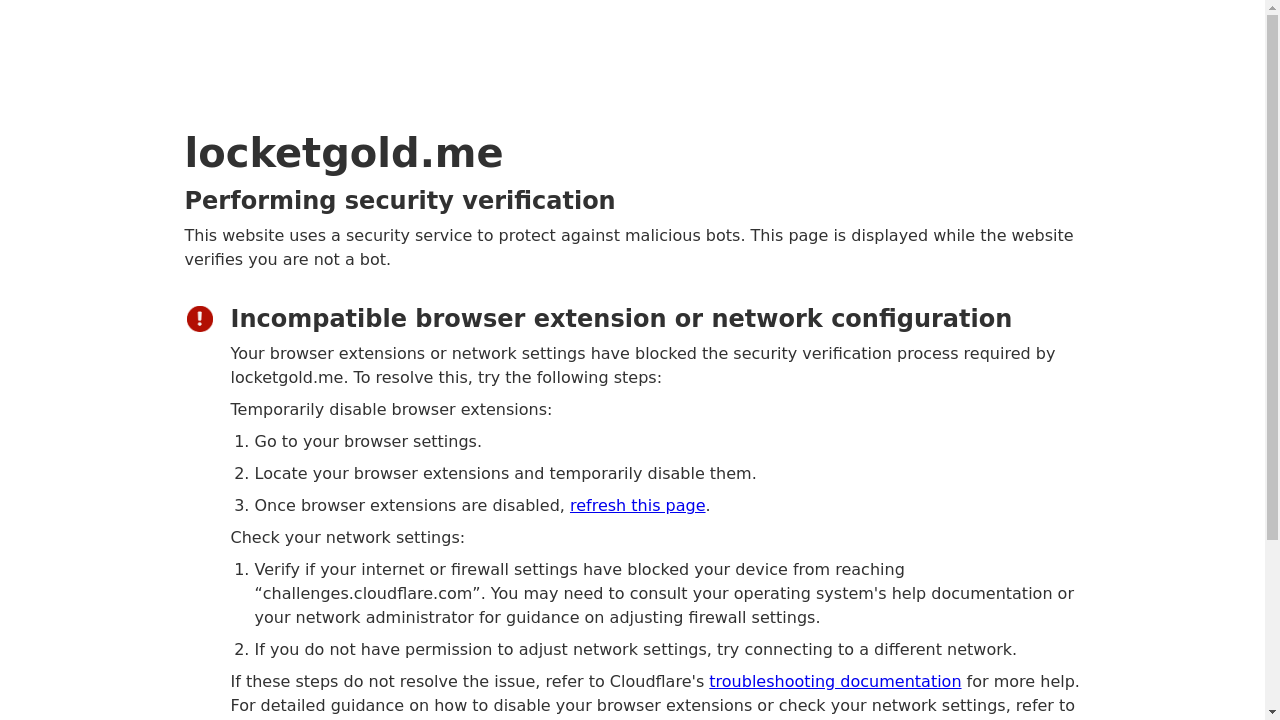
Task: Click the "Incompatible browser extension" error heading
Action: click(620, 319)
